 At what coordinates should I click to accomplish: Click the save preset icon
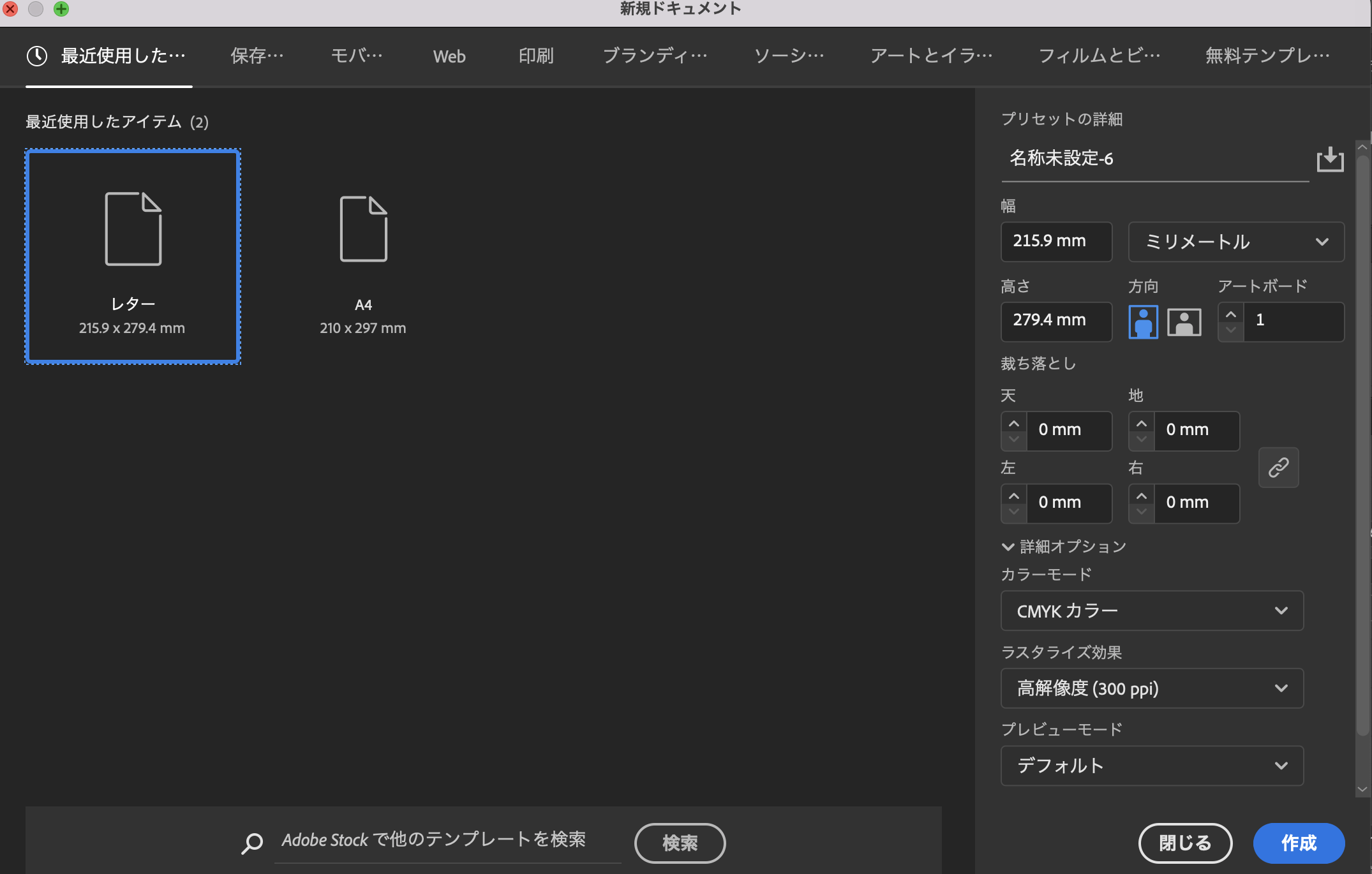click(1330, 159)
